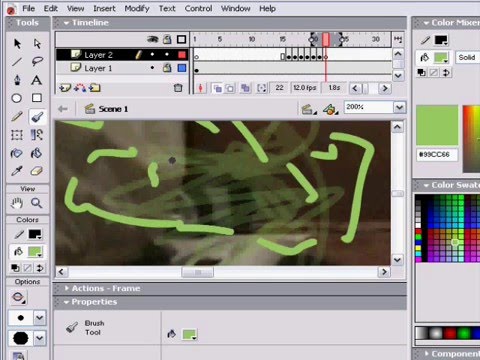Screen dimensions: 480x360
Task: Collapse the Color Swatches panel
Action: pos(426,185)
